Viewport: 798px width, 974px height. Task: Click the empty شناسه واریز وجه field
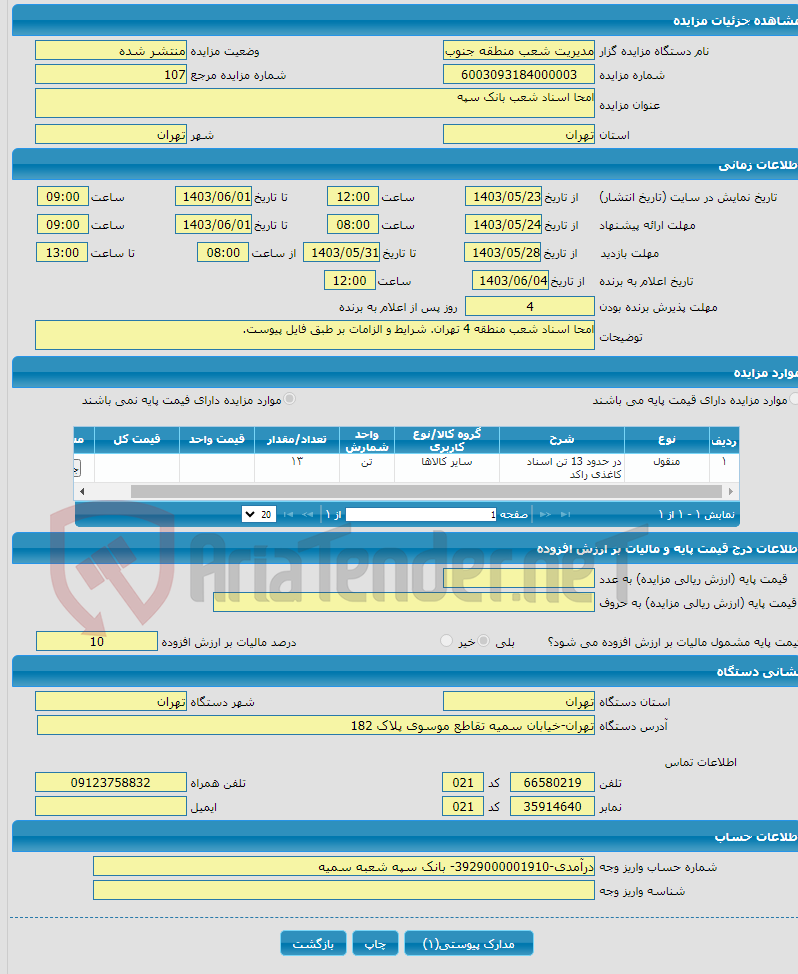click(344, 890)
